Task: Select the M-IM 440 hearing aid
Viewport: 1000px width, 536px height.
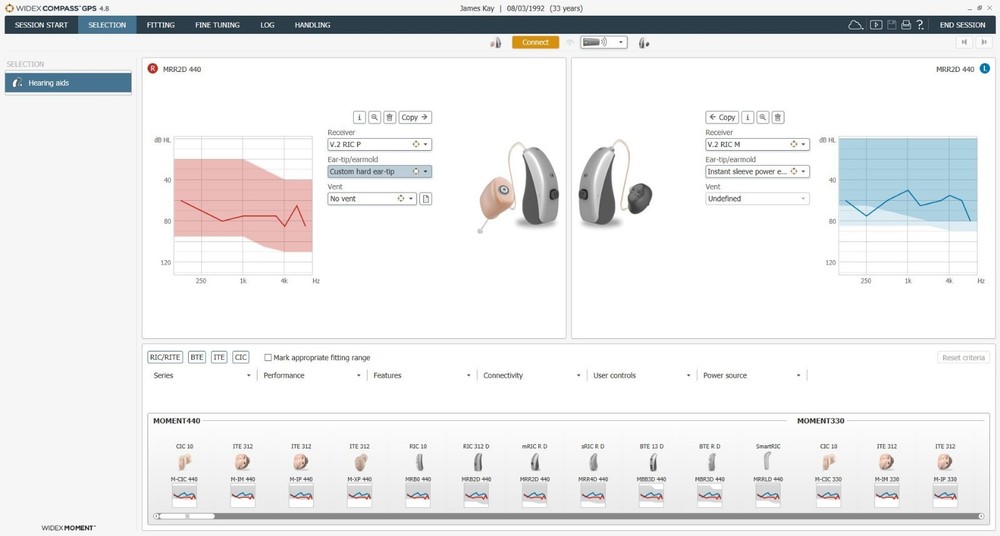Action: coord(242,475)
